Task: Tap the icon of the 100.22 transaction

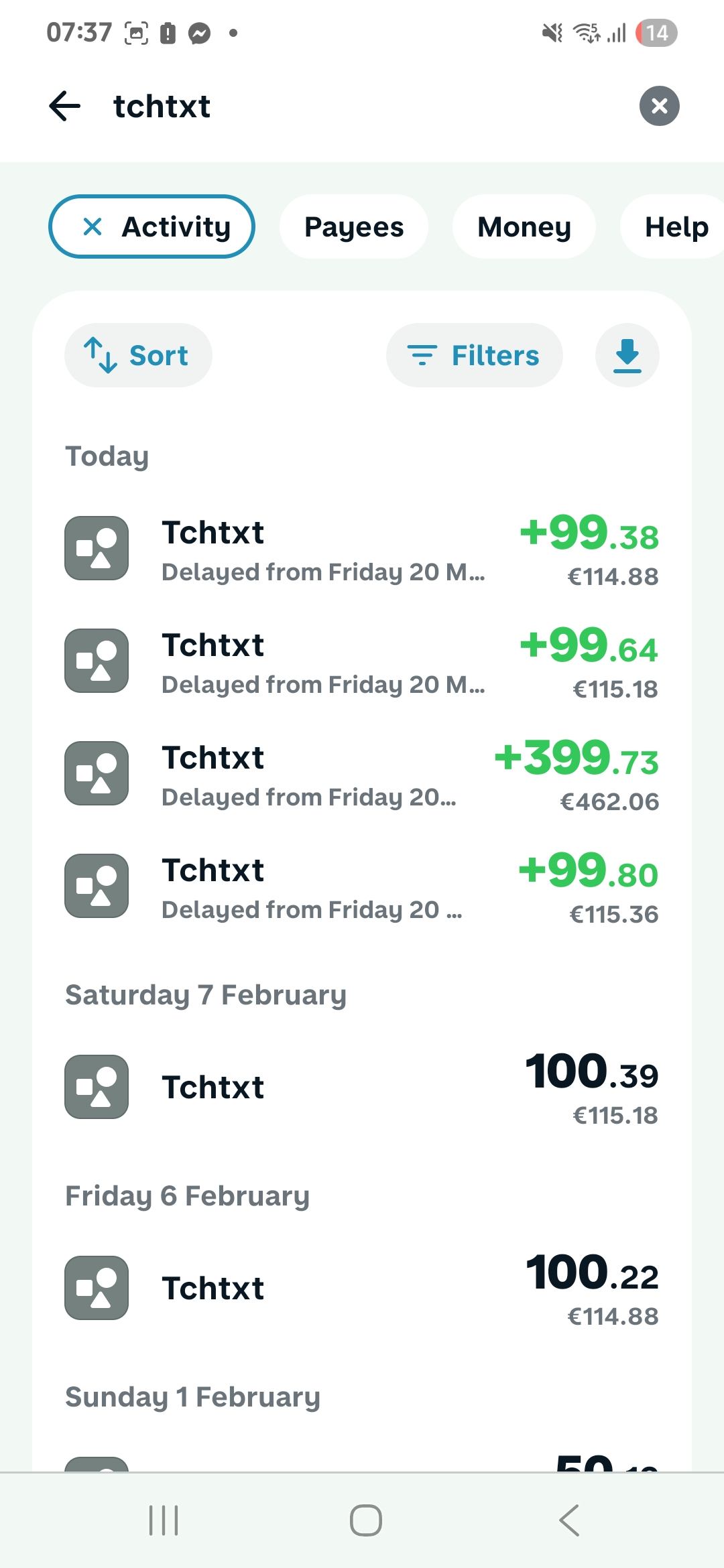Action: click(x=97, y=1288)
